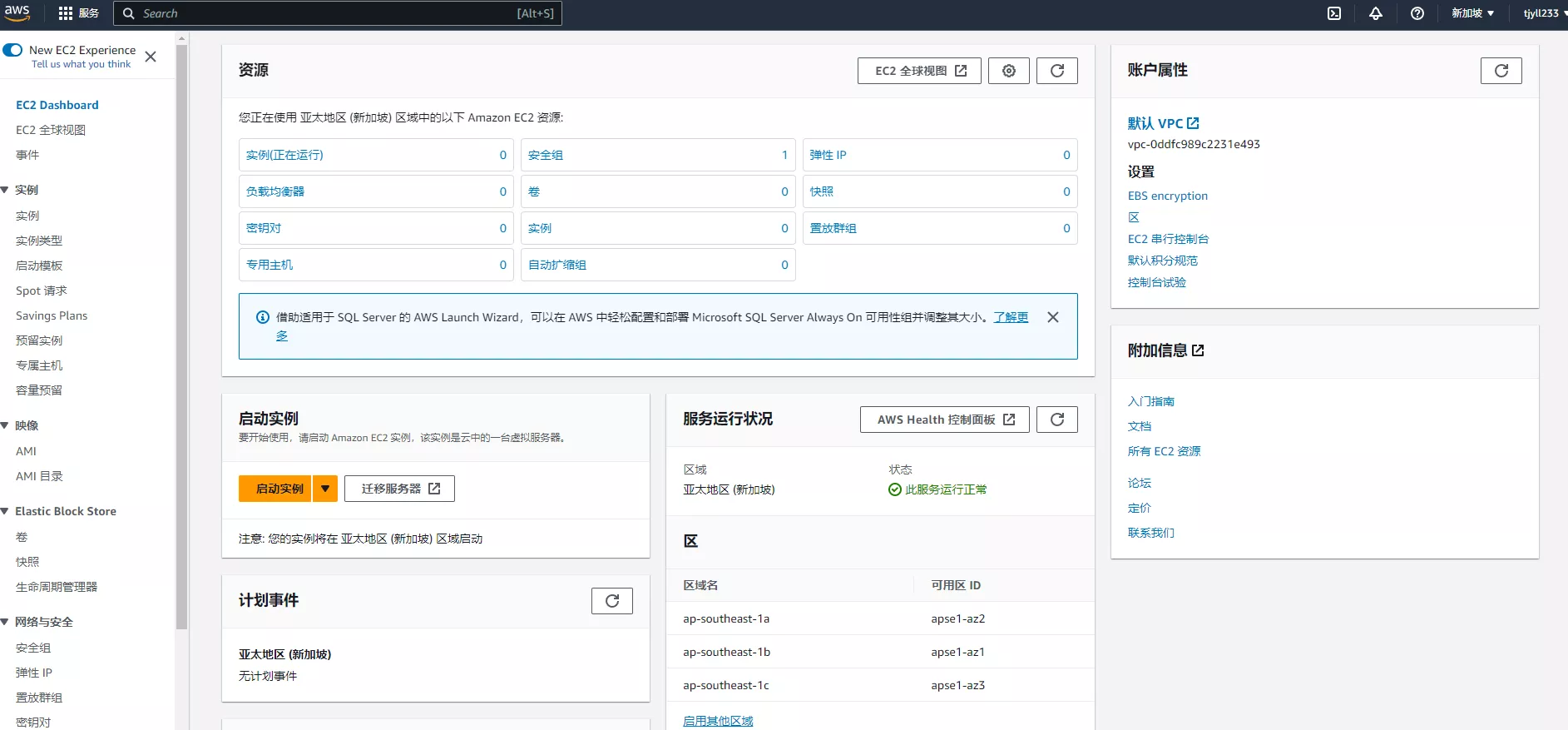The height and width of the screenshot is (730, 1568).
Task: Launch CloudShell from the top bar
Action: 1334,13
